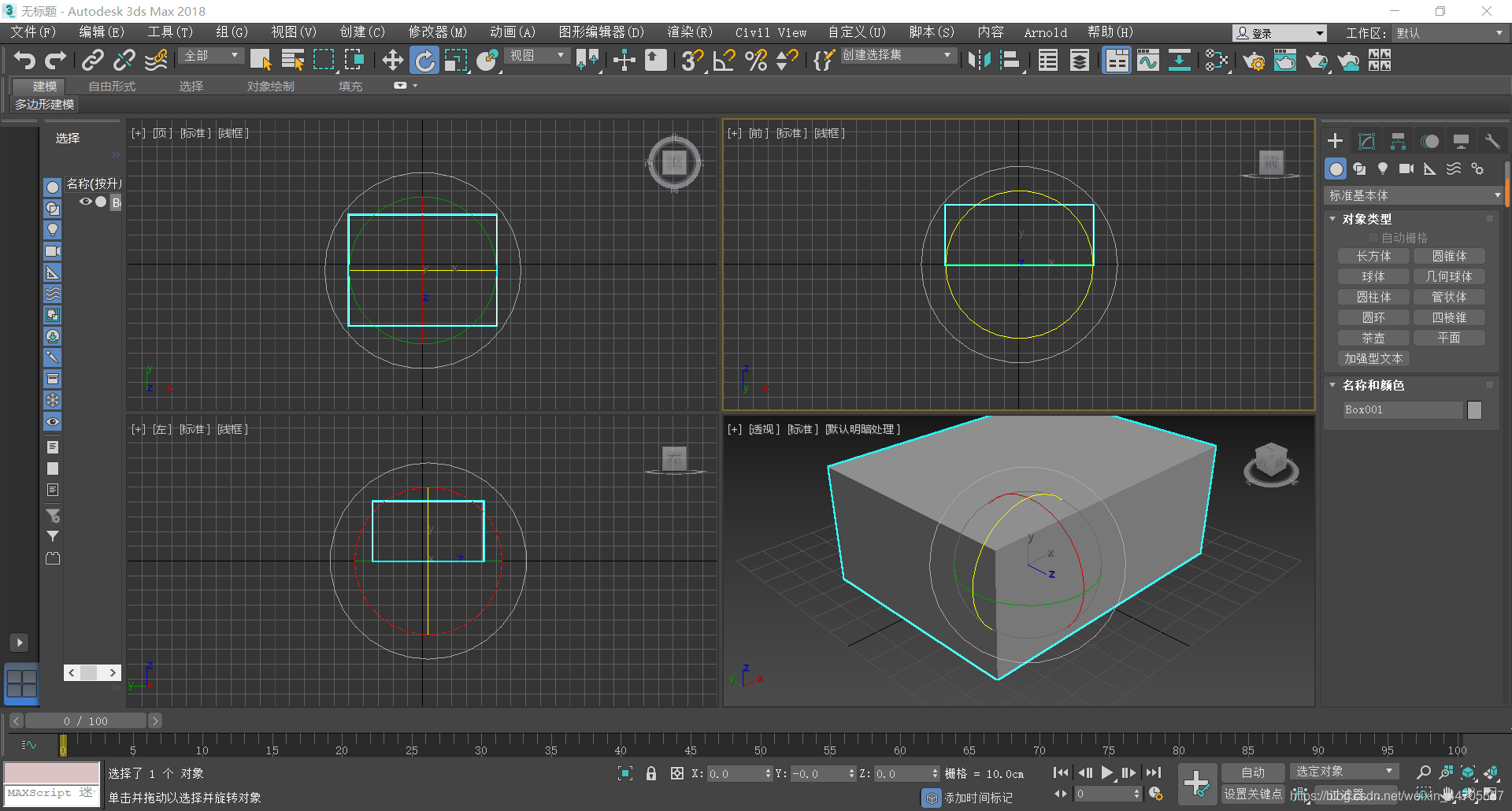1512x811 pixels.
Task: Click the 圆柱体 primitive button
Action: point(1373,297)
